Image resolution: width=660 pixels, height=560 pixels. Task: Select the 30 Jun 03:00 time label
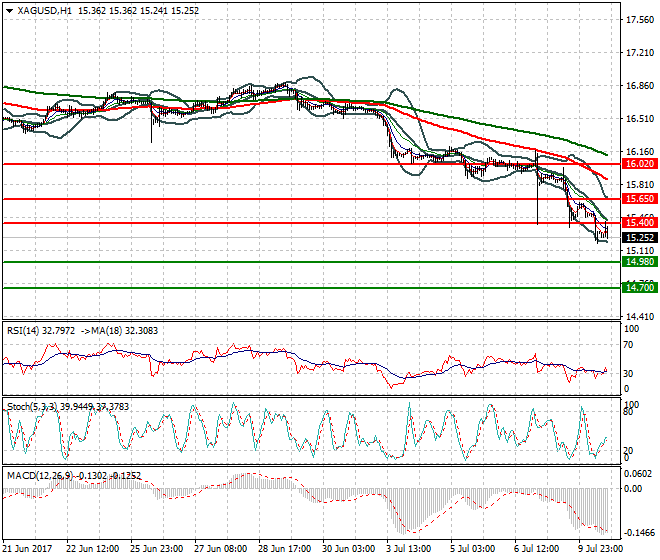[349, 549]
